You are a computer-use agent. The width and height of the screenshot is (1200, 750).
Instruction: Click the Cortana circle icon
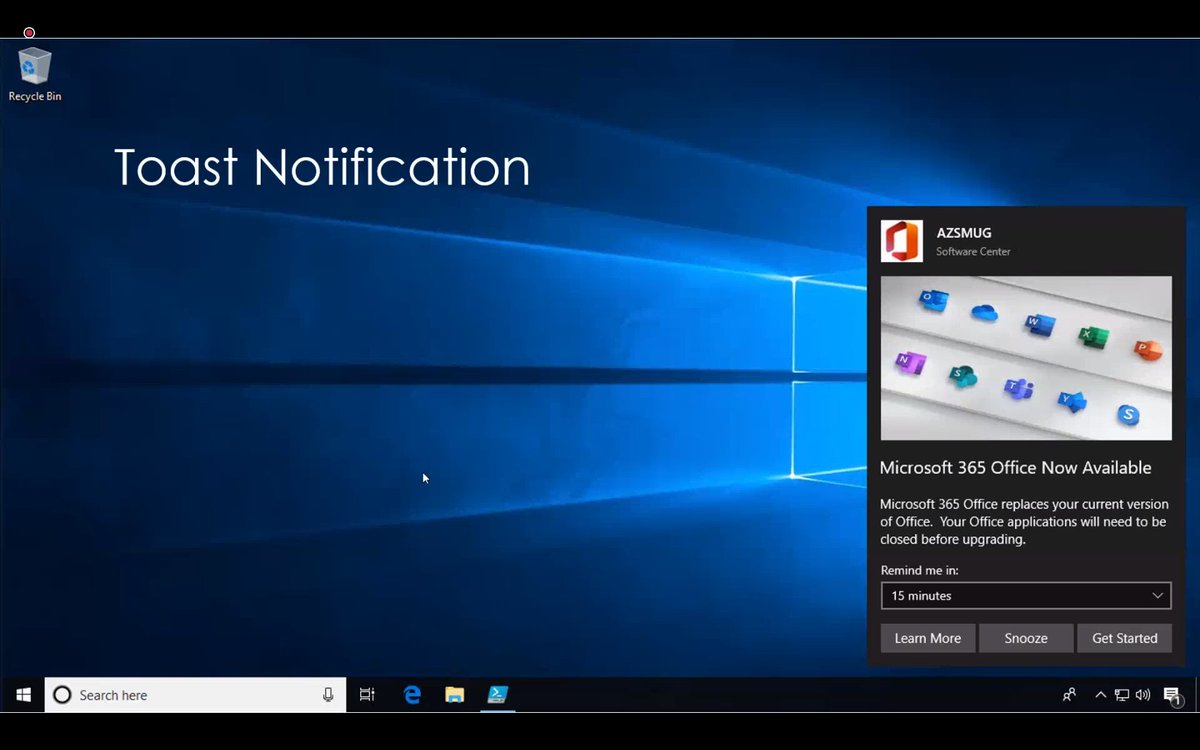62,695
